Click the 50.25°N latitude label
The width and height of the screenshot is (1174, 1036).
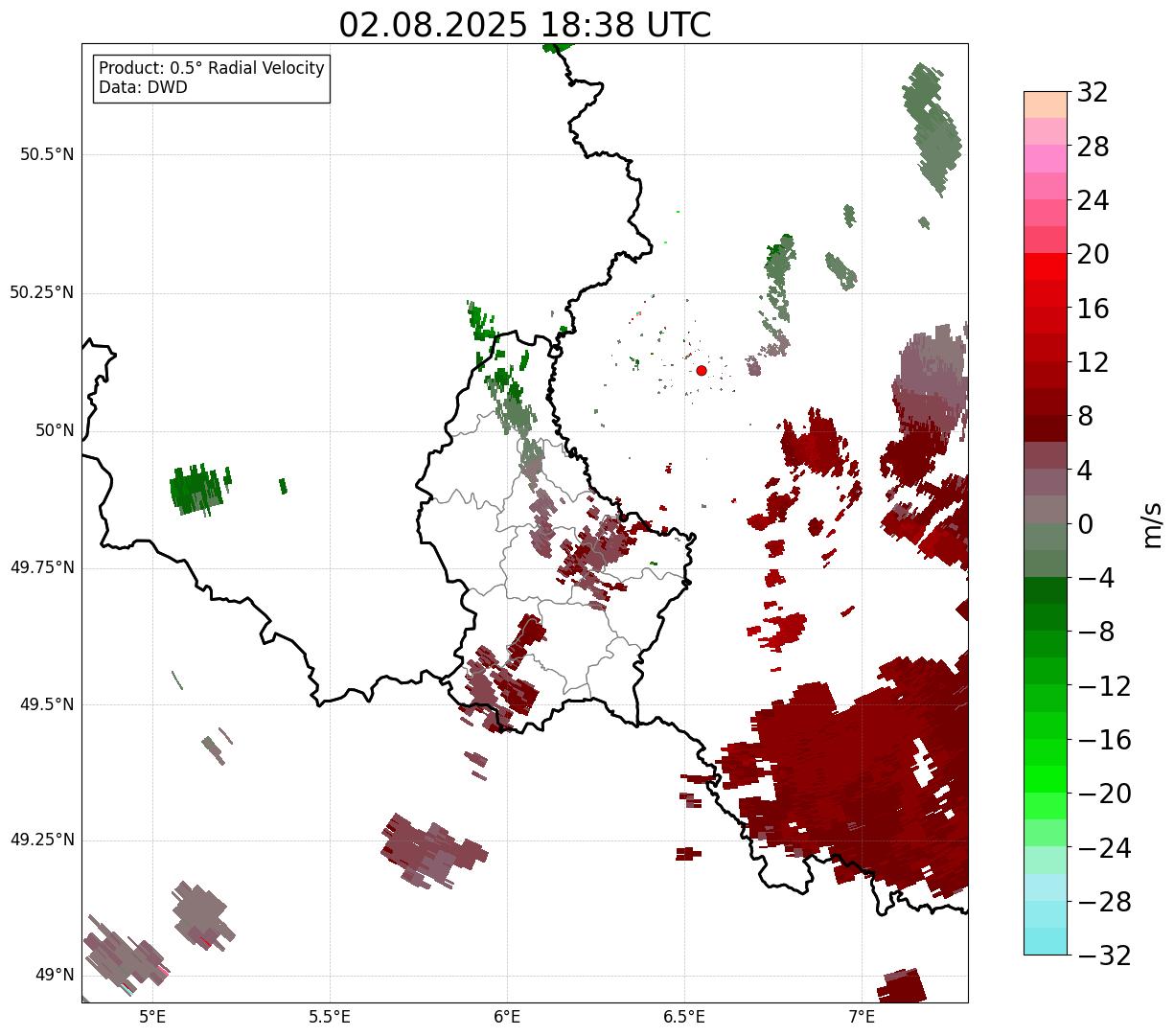click(x=42, y=292)
